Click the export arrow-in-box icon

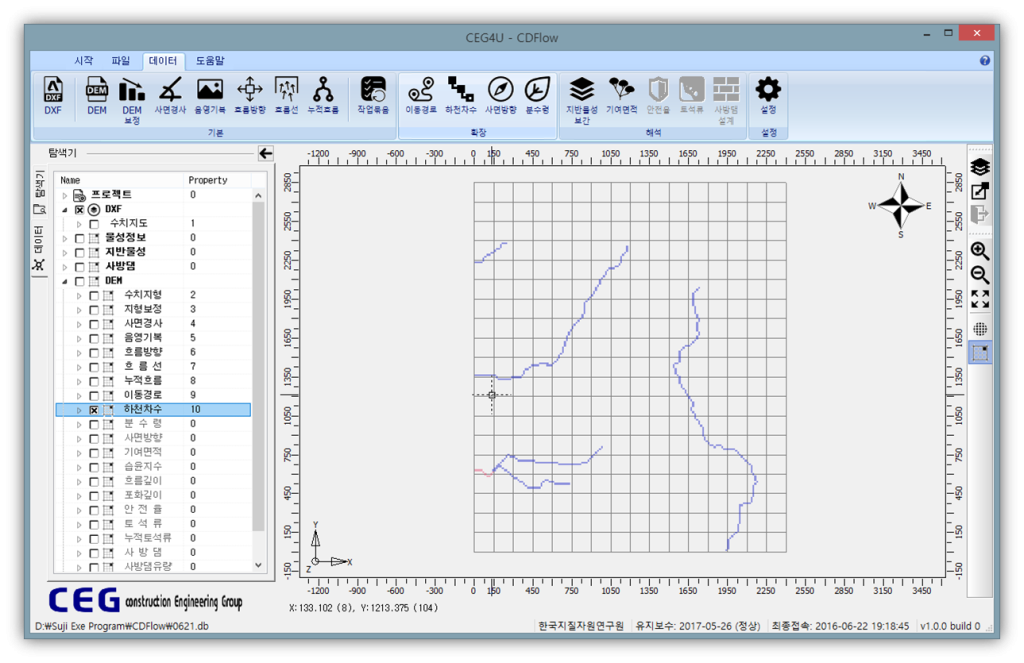[980, 191]
